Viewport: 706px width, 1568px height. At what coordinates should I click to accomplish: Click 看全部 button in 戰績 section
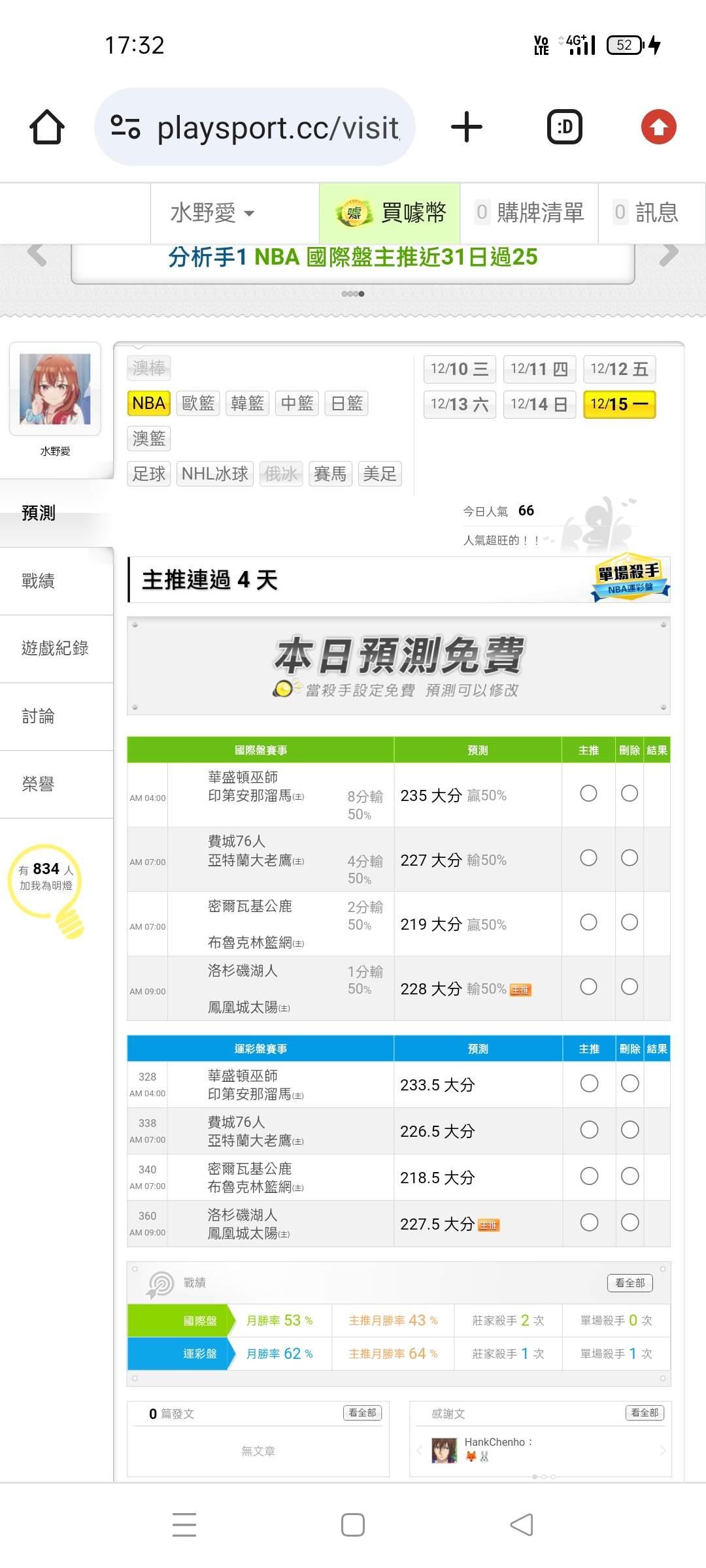(x=630, y=1283)
